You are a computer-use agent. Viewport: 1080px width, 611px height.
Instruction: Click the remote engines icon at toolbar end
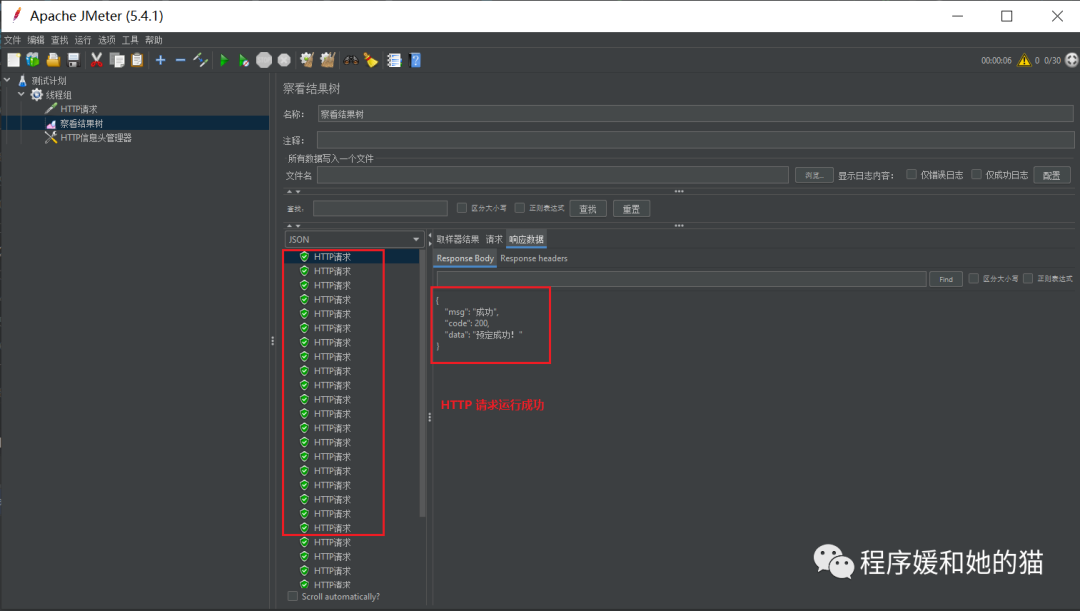pos(1071,61)
